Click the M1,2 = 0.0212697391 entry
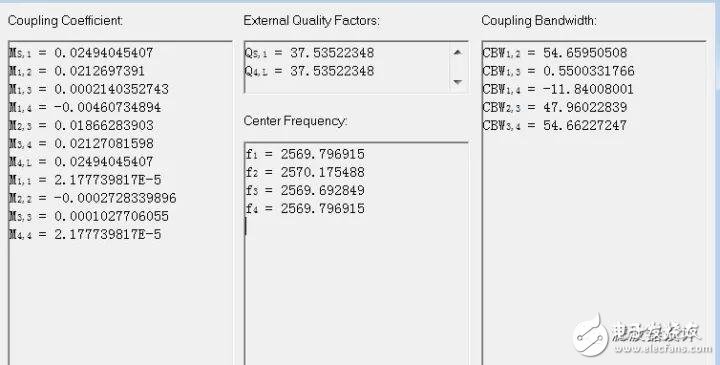This screenshot has width=720, height=365. (77, 71)
